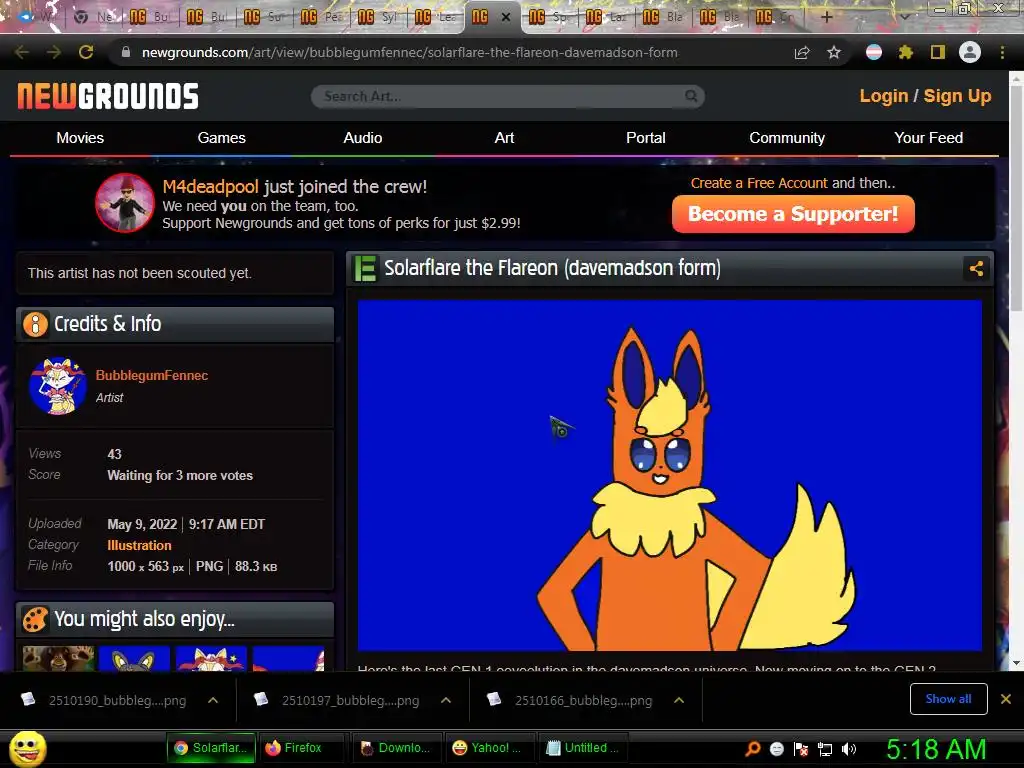The width and height of the screenshot is (1024, 768).
Task: Click the search magnifier in Search Art box
Action: point(691,96)
